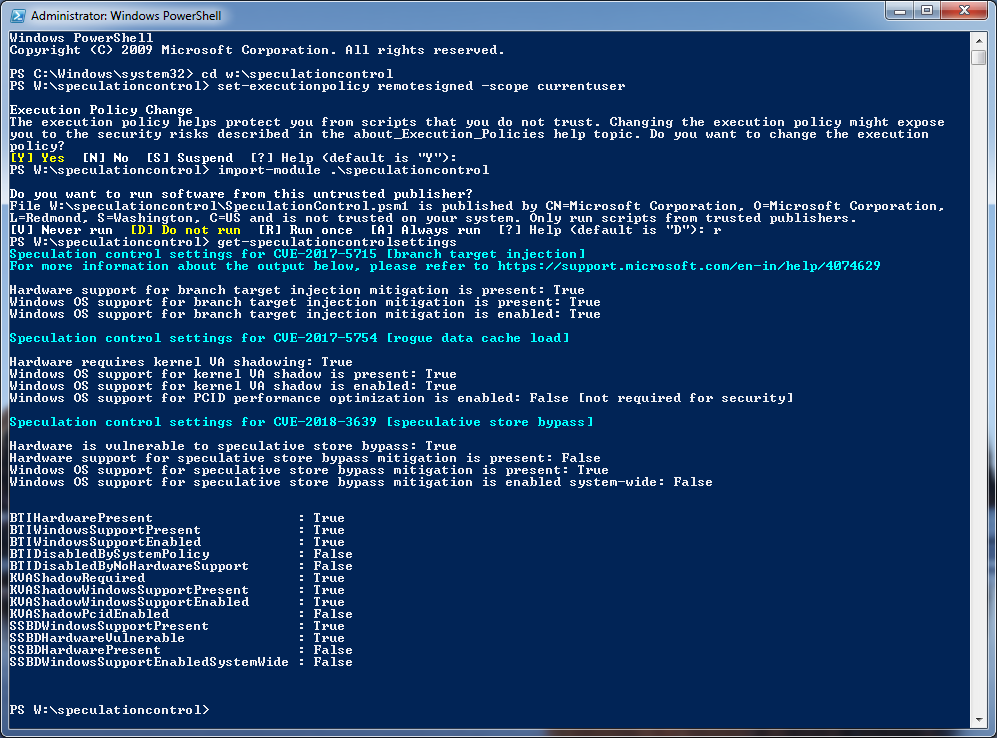Screen dimensions: 997x738
Task: Click 'Speculation control settings for CVE-2017-5754' heading
Action: (x=289, y=338)
